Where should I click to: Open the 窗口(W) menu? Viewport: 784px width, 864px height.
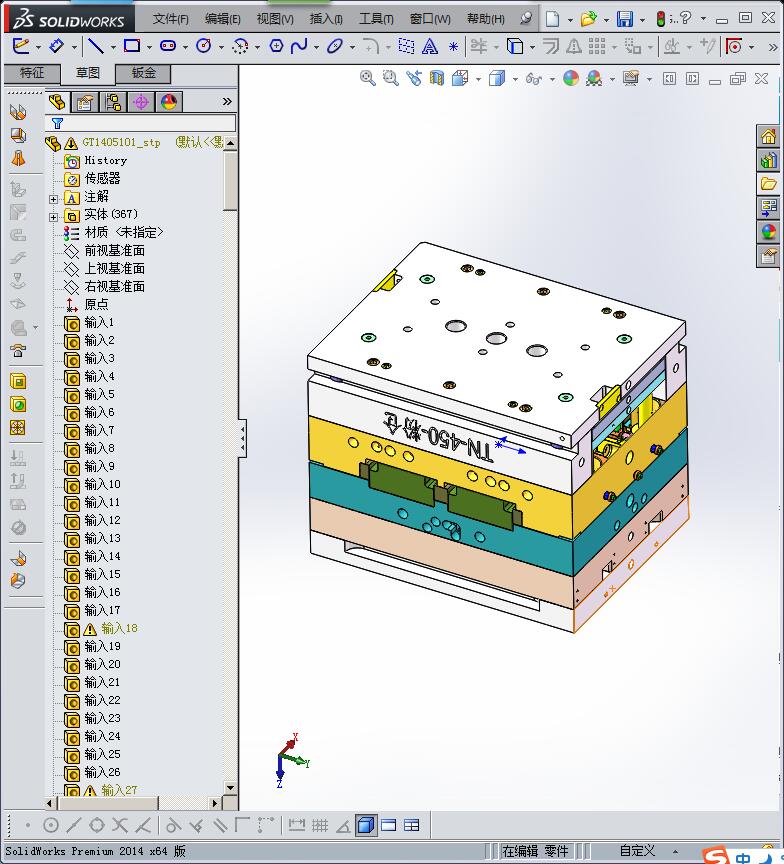430,19
